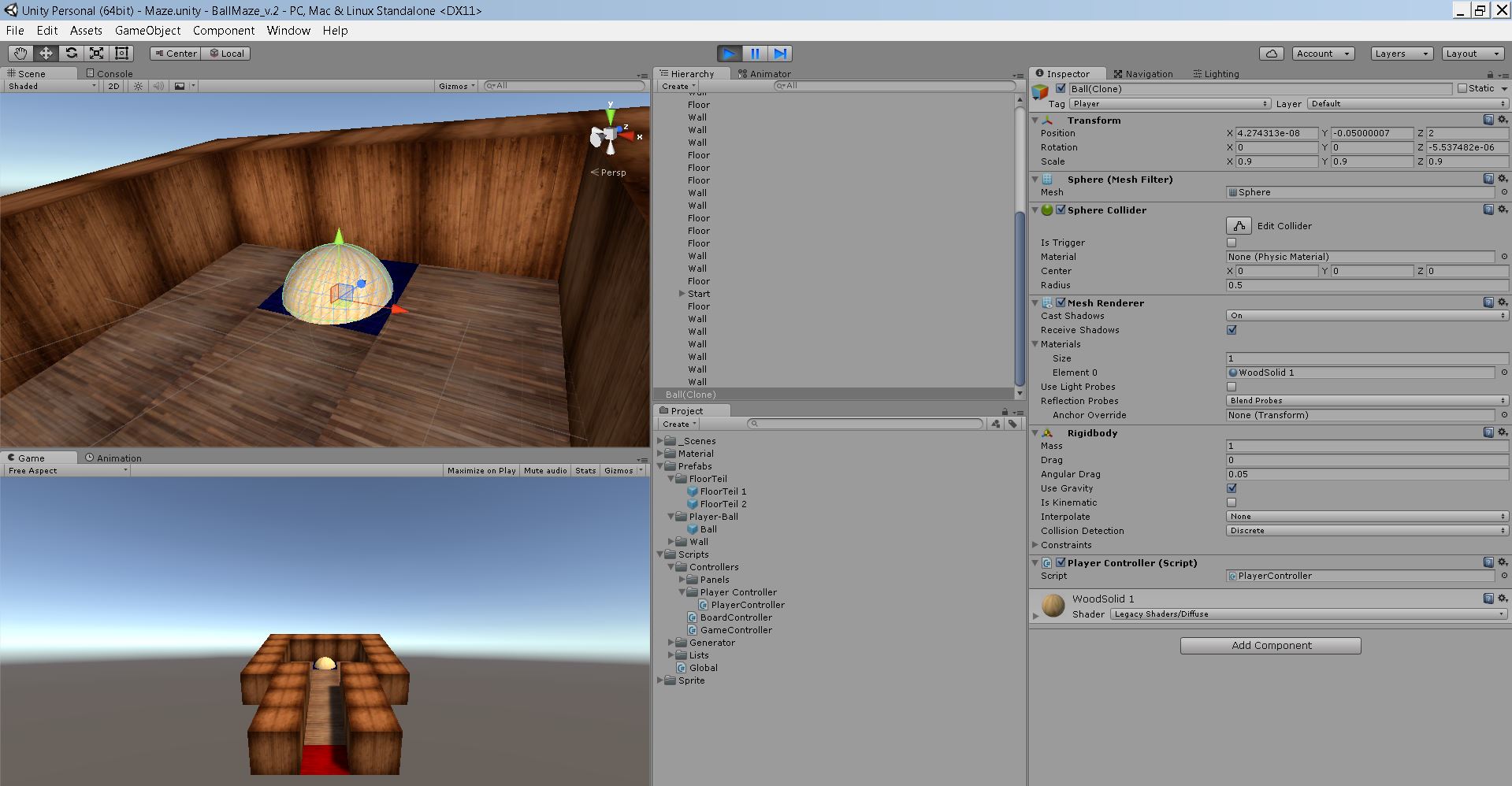Open Cast Shadows dropdown
Viewport: 1512px width, 786px height.
[1367, 316]
